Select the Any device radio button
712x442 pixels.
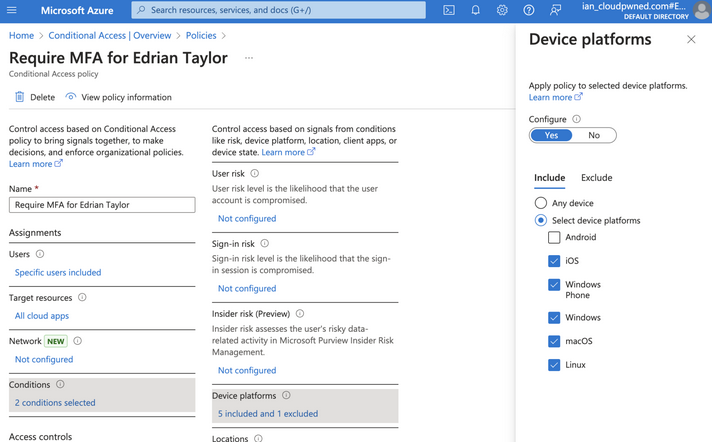pyautogui.click(x=540, y=203)
